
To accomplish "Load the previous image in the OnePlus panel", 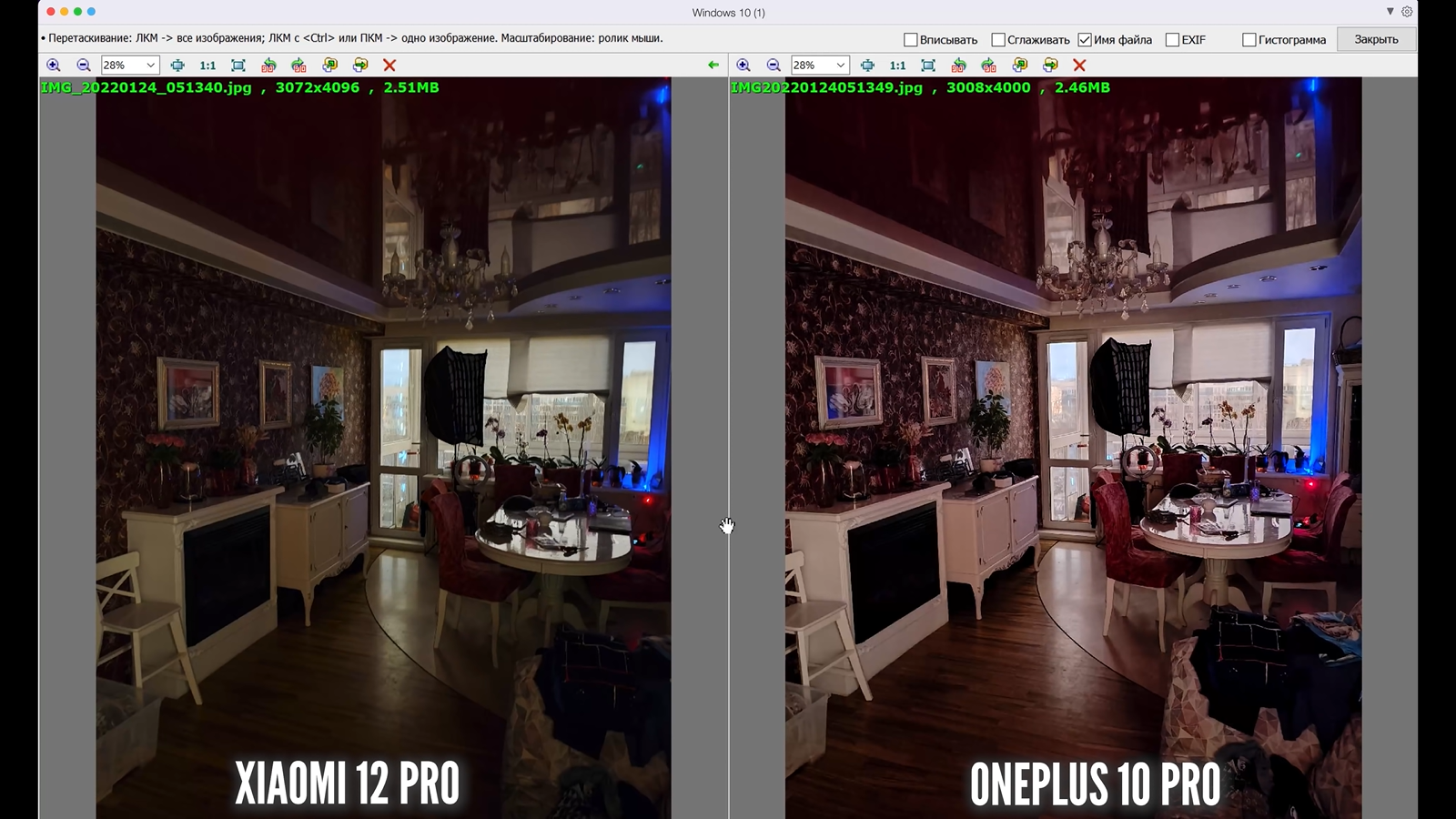I will tap(1019, 66).
